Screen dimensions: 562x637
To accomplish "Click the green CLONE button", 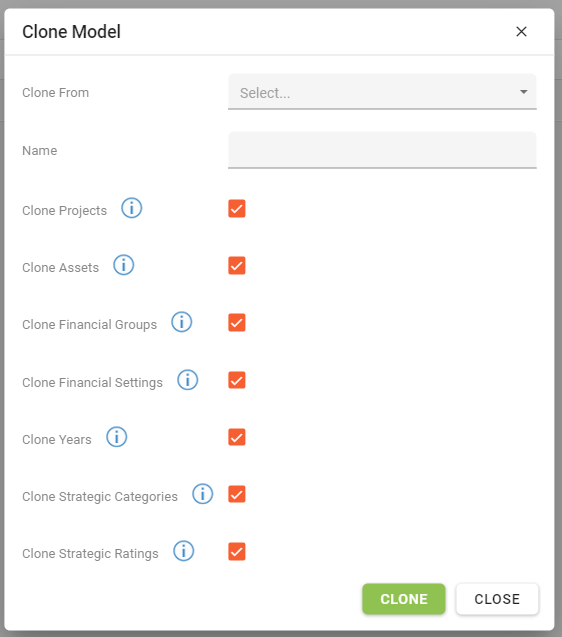I will tap(404, 599).
